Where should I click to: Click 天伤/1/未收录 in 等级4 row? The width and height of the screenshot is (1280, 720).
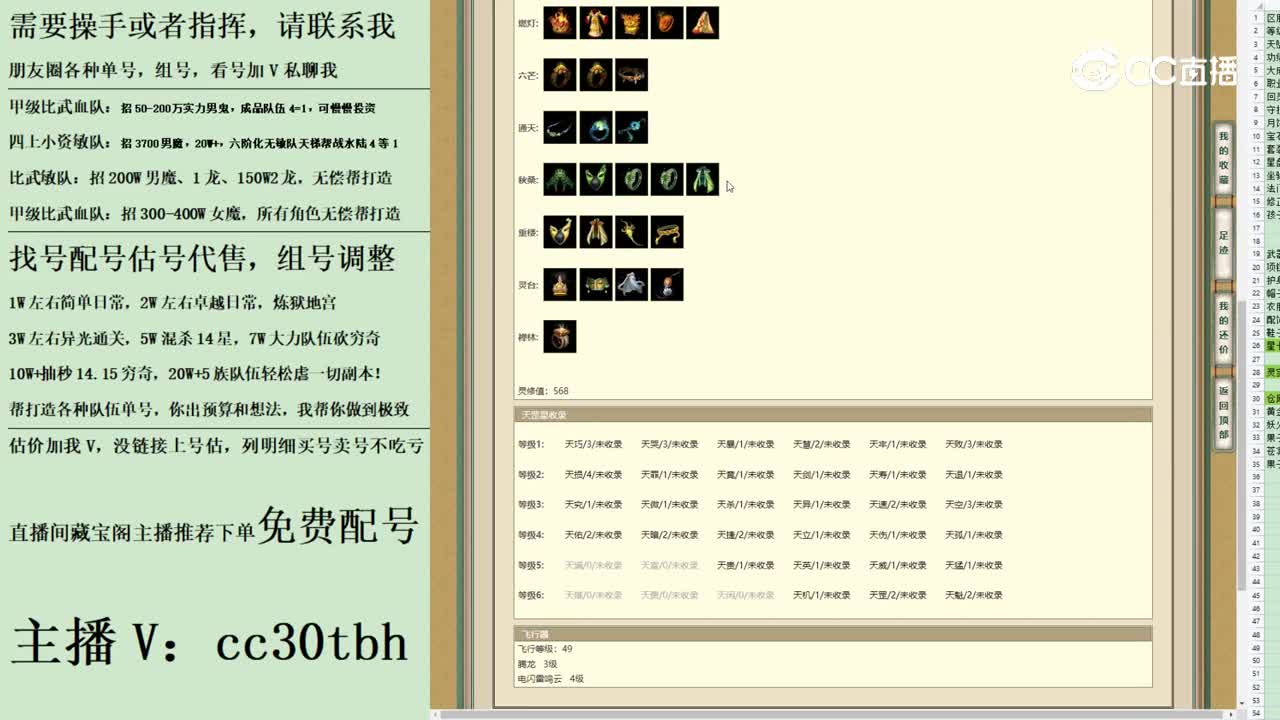[897, 534]
